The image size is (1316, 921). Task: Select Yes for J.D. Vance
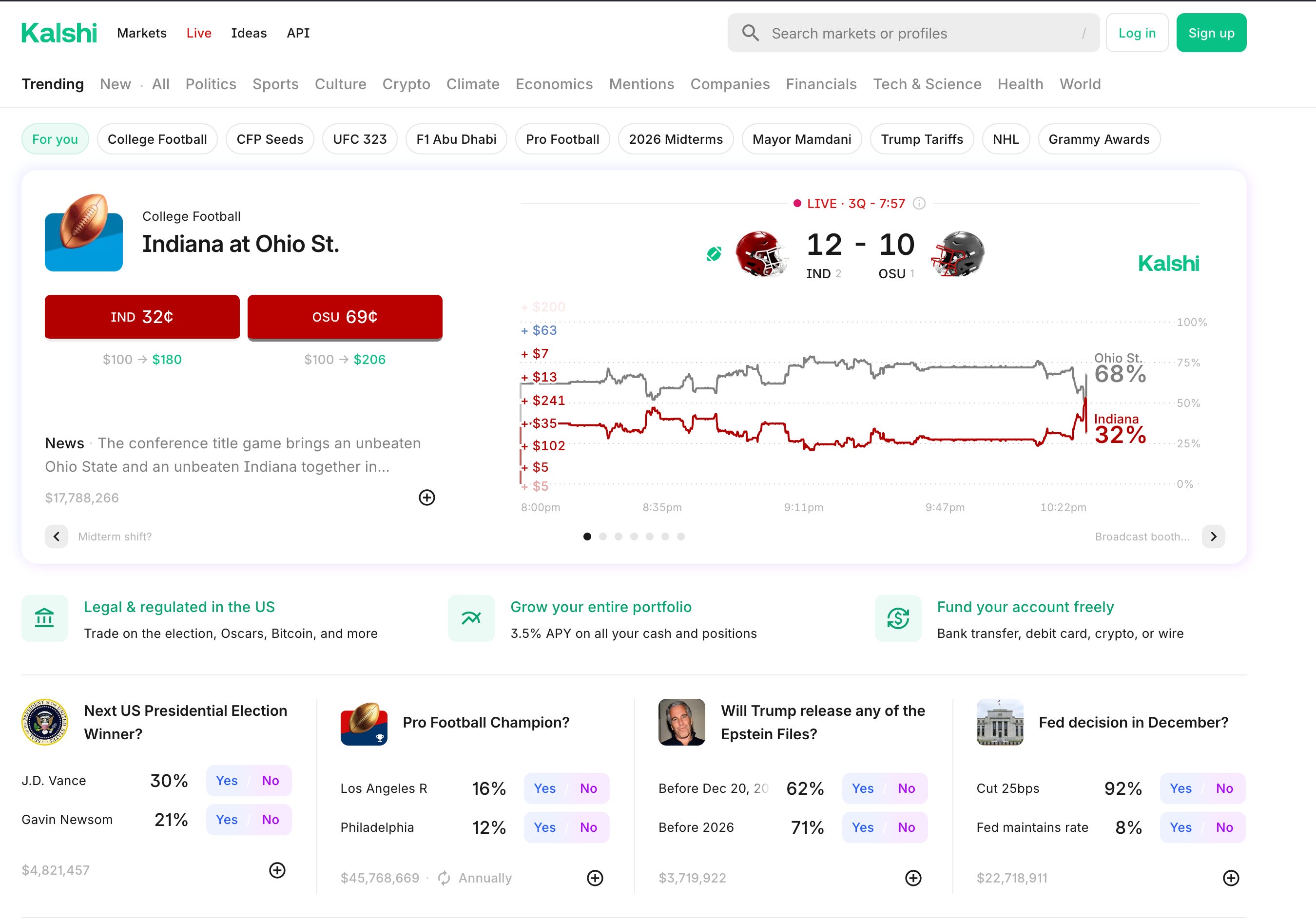click(227, 781)
